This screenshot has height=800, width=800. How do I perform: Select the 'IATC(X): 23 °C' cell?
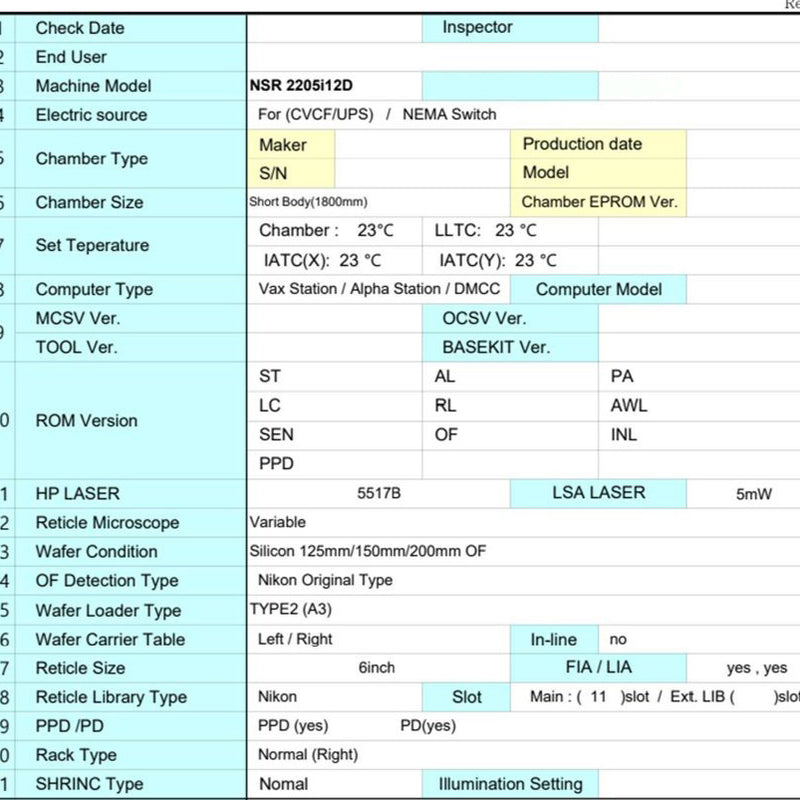tap(335, 261)
